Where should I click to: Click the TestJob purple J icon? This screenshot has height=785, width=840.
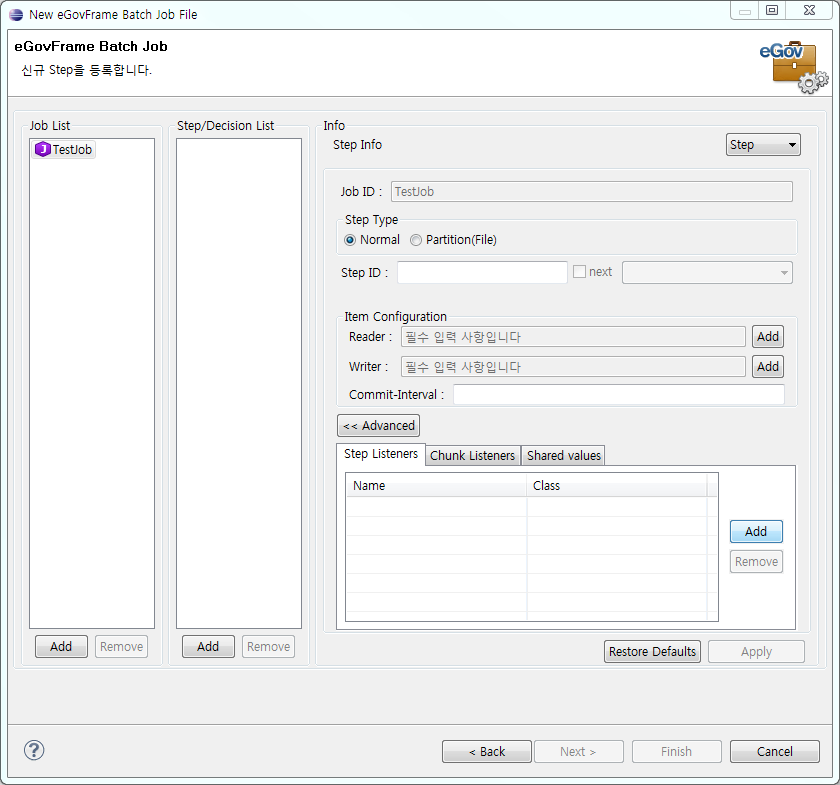(42, 149)
